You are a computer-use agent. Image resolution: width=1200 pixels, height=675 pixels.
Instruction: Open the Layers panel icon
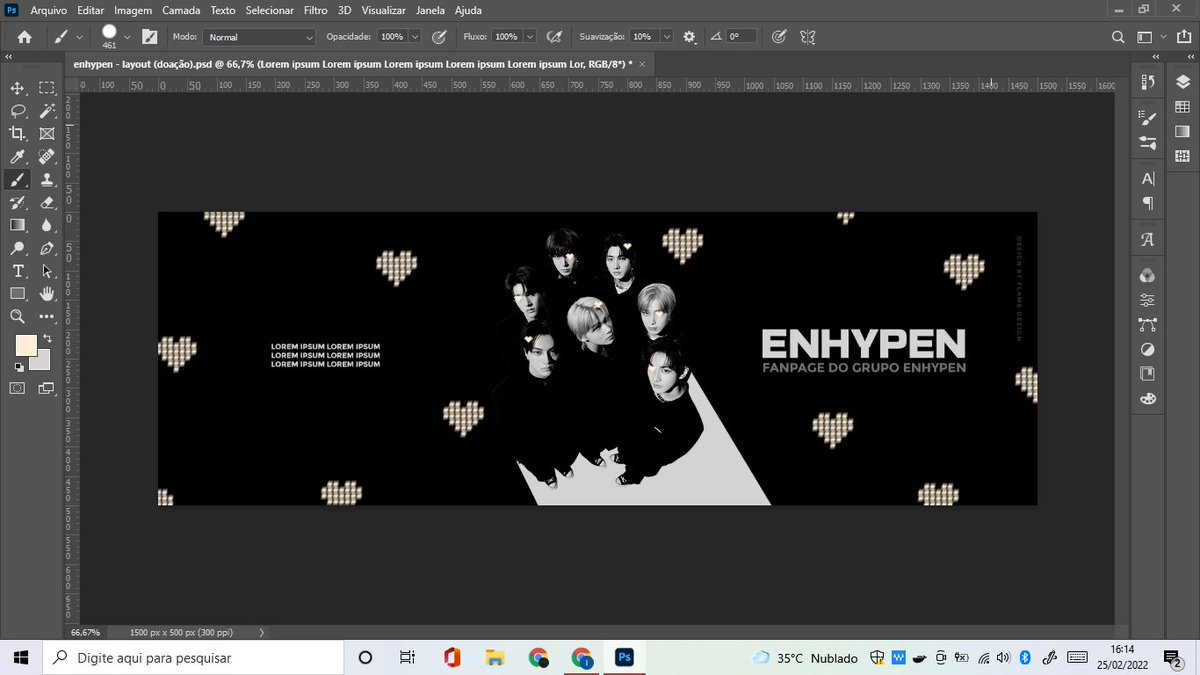pyautogui.click(x=1182, y=82)
